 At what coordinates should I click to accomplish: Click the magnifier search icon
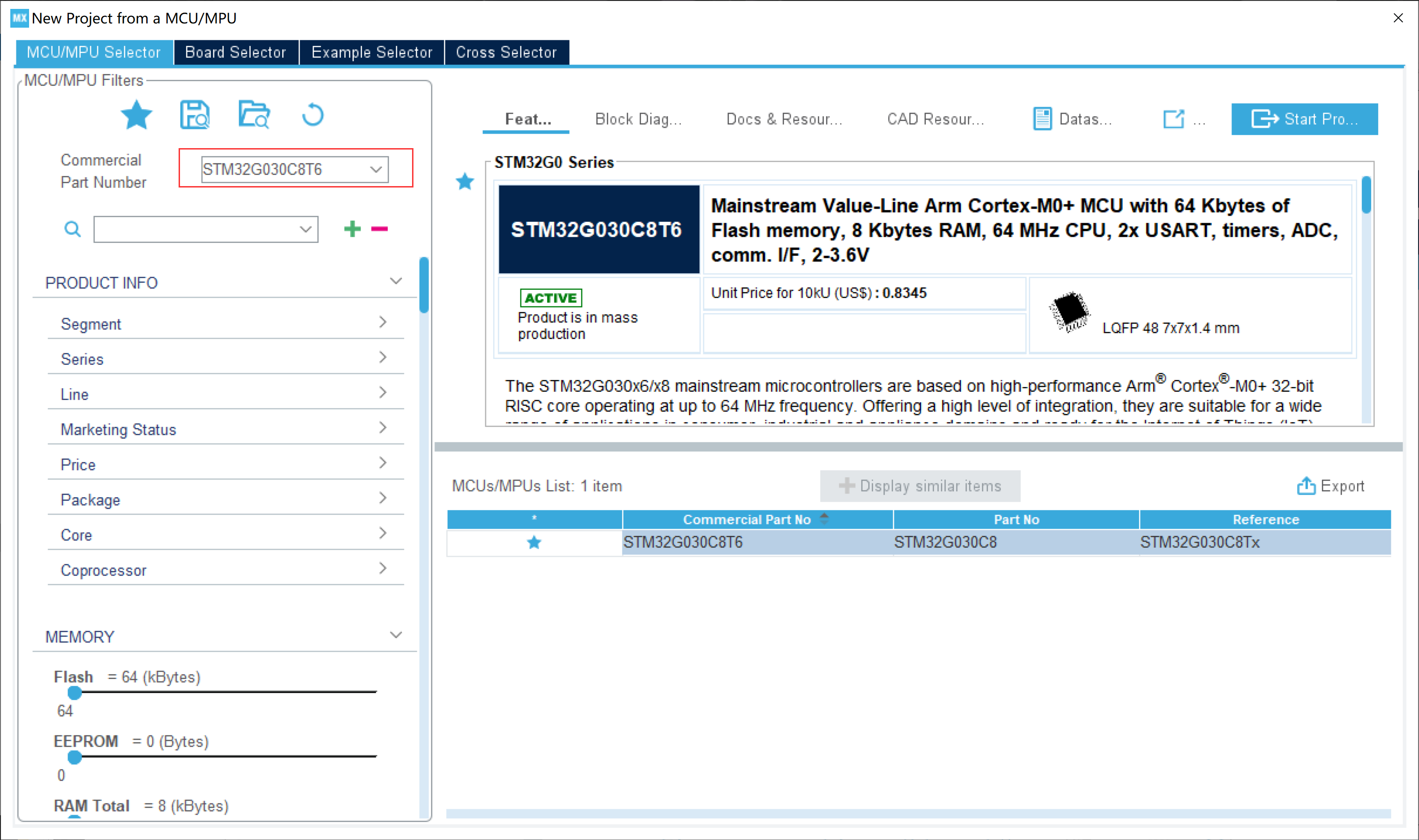point(73,229)
